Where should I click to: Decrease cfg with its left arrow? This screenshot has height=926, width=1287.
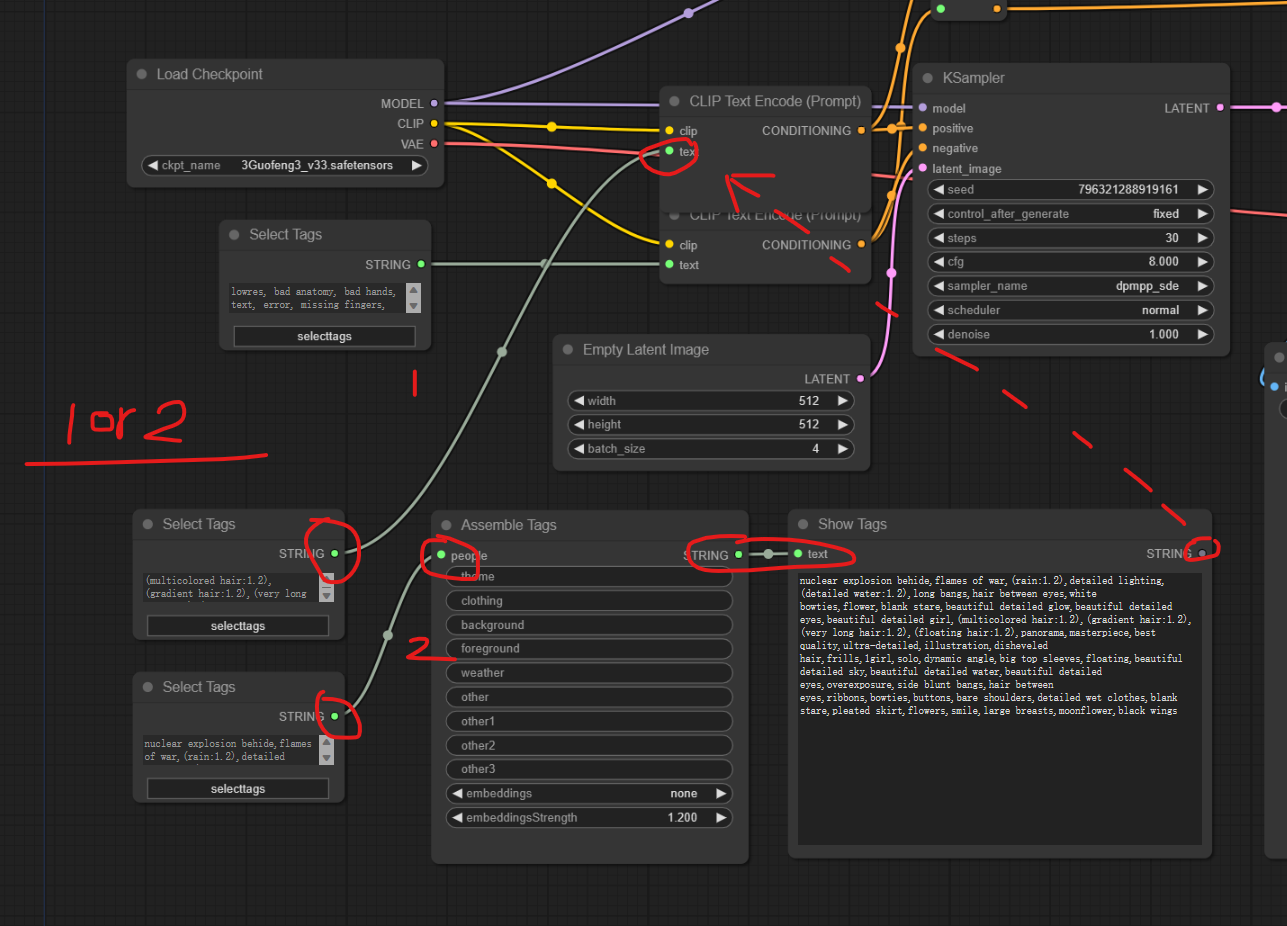tap(939, 262)
